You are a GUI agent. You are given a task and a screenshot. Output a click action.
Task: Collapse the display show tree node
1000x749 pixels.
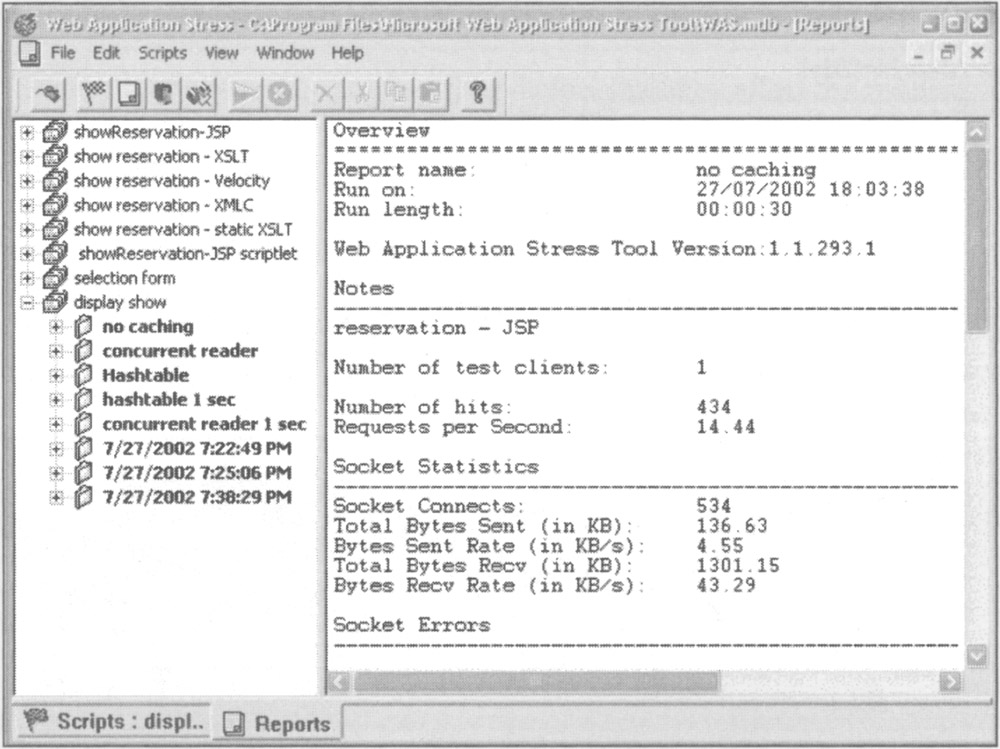pos(28,302)
